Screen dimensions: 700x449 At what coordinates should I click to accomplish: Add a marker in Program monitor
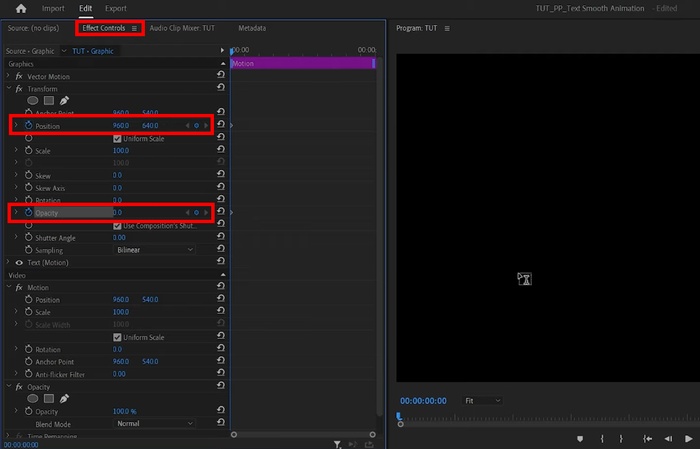coord(580,438)
